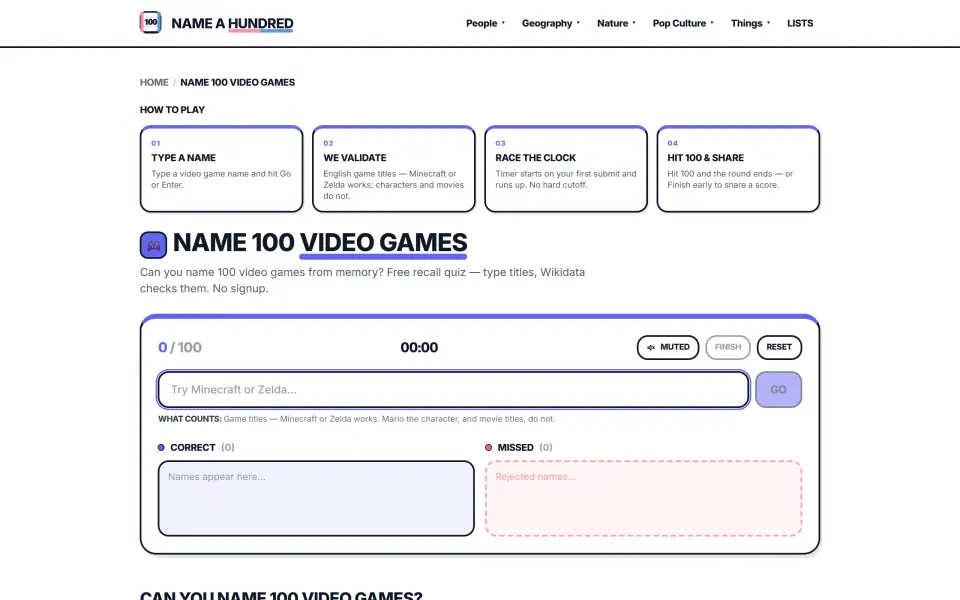The width and height of the screenshot is (960, 600).
Task: Click the video game controller icon
Action: click(x=153, y=245)
